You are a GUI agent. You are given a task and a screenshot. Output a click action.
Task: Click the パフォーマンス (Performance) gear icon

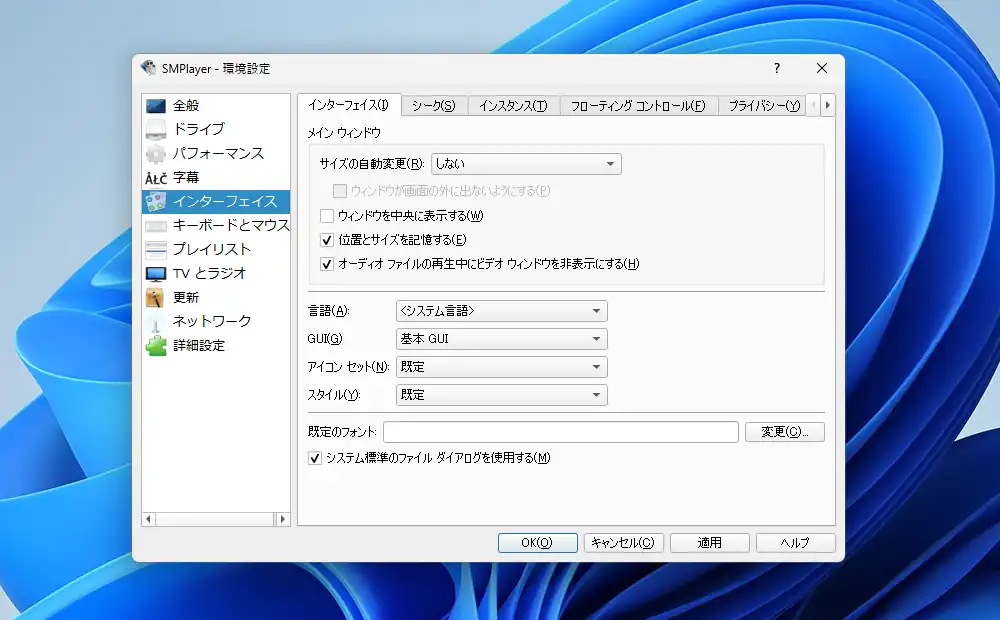(157, 152)
